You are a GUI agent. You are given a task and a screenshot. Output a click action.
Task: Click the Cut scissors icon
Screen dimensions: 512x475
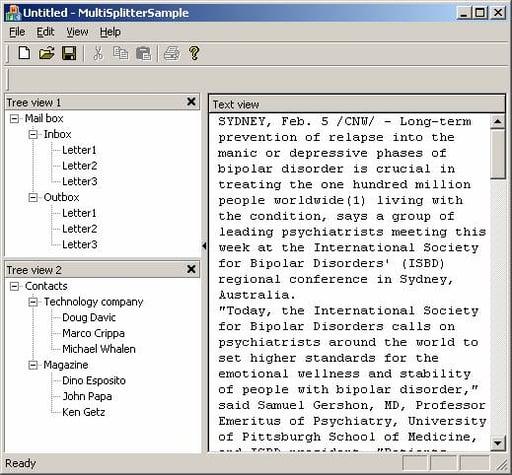pyautogui.click(x=98, y=53)
